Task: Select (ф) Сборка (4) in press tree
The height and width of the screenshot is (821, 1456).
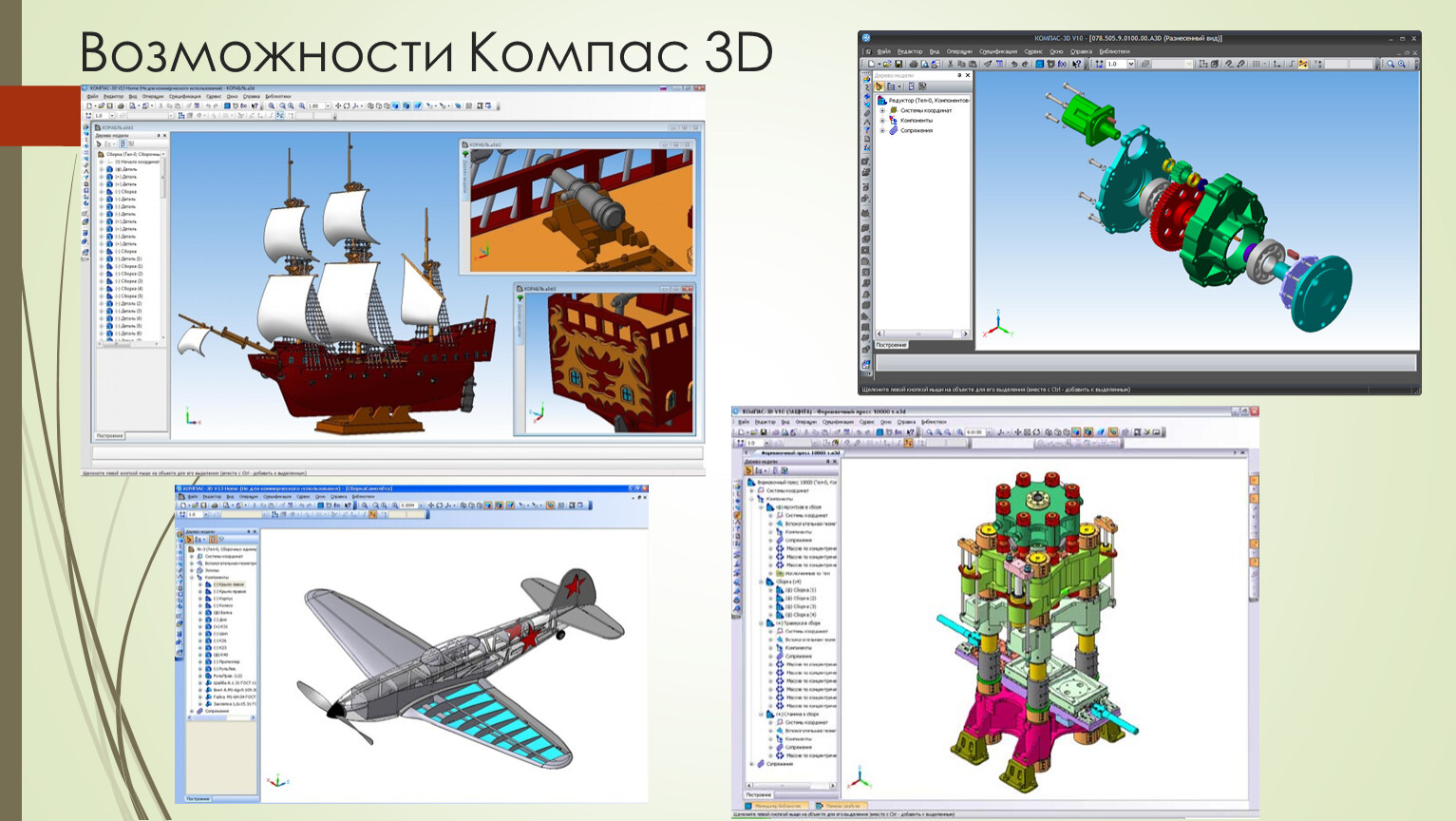Action: point(801,615)
